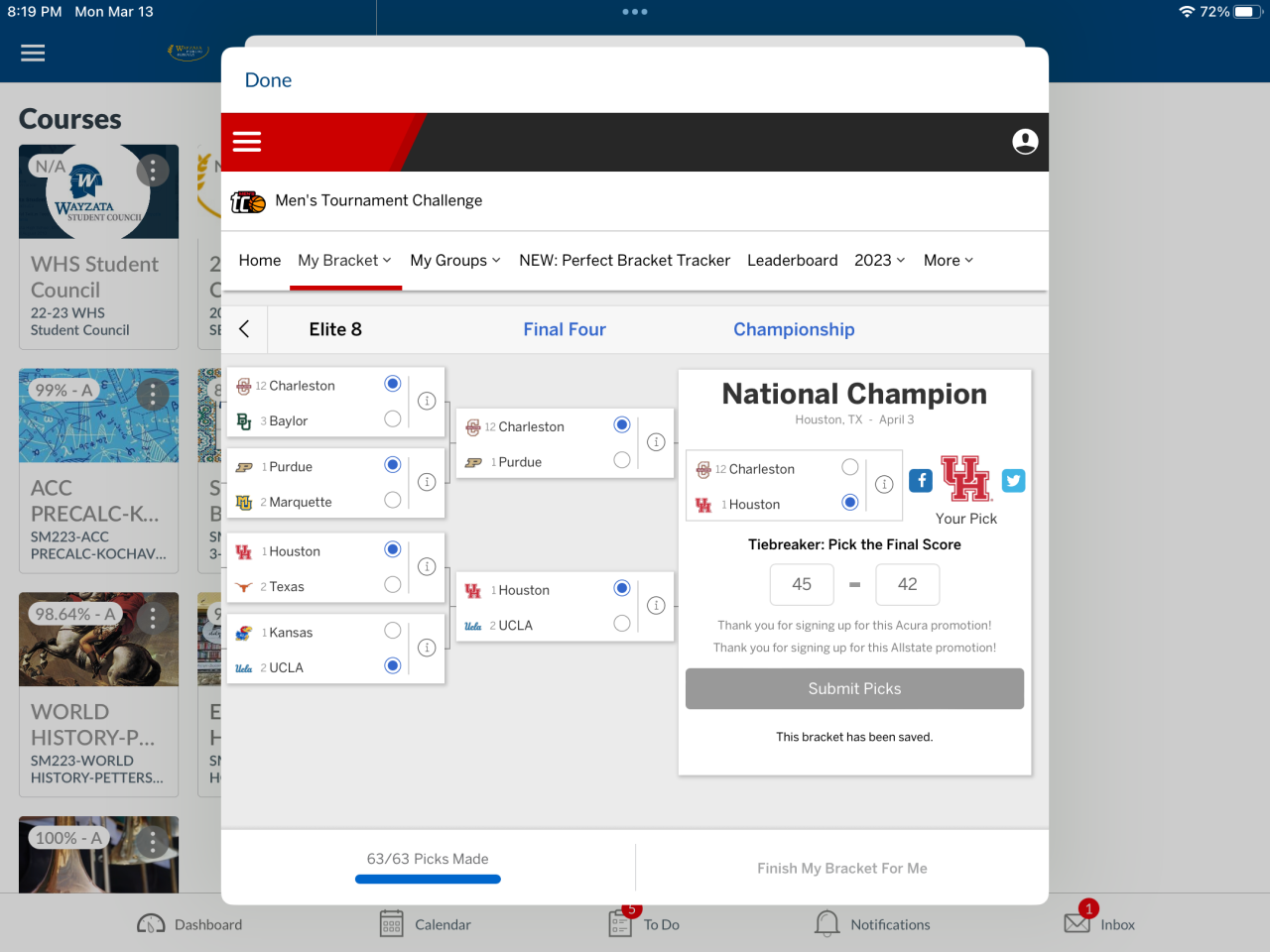The image size is (1270, 952).
Task: Open options for ACC PRECALC course
Action: (x=153, y=395)
